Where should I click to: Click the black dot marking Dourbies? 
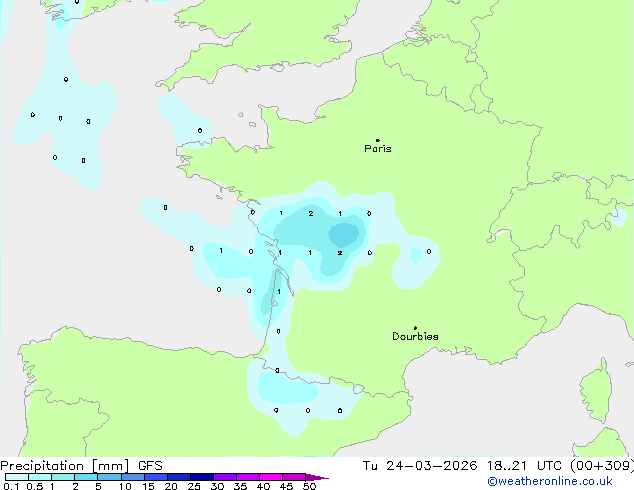click(x=415, y=328)
